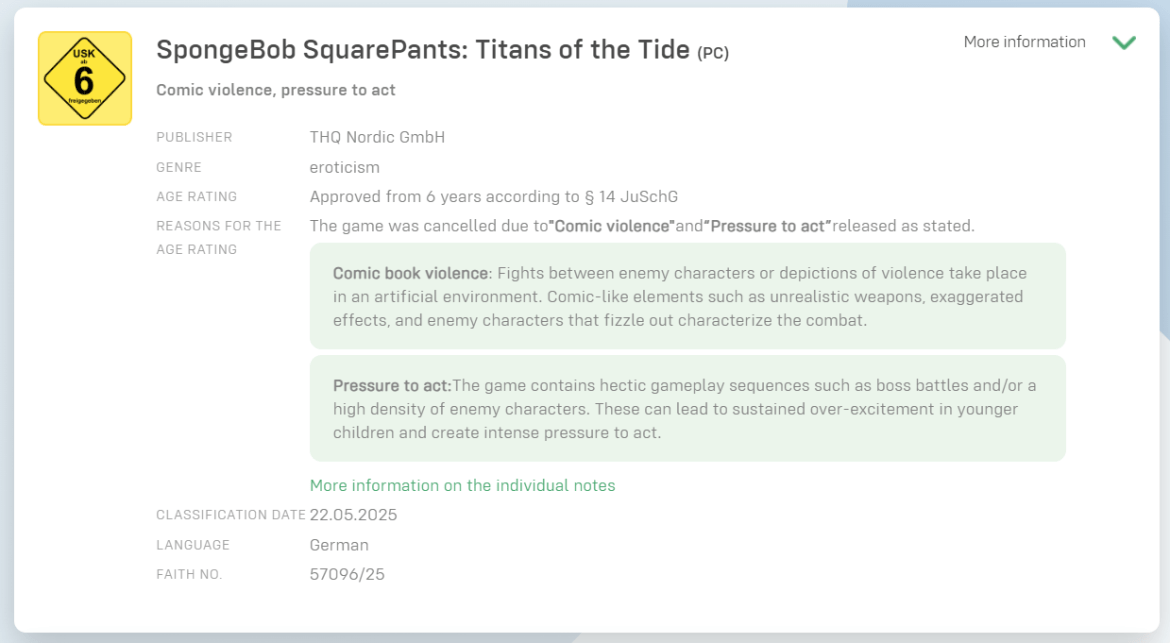Click the number 57096/25
The height and width of the screenshot is (643, 1170).
(347, 574)
